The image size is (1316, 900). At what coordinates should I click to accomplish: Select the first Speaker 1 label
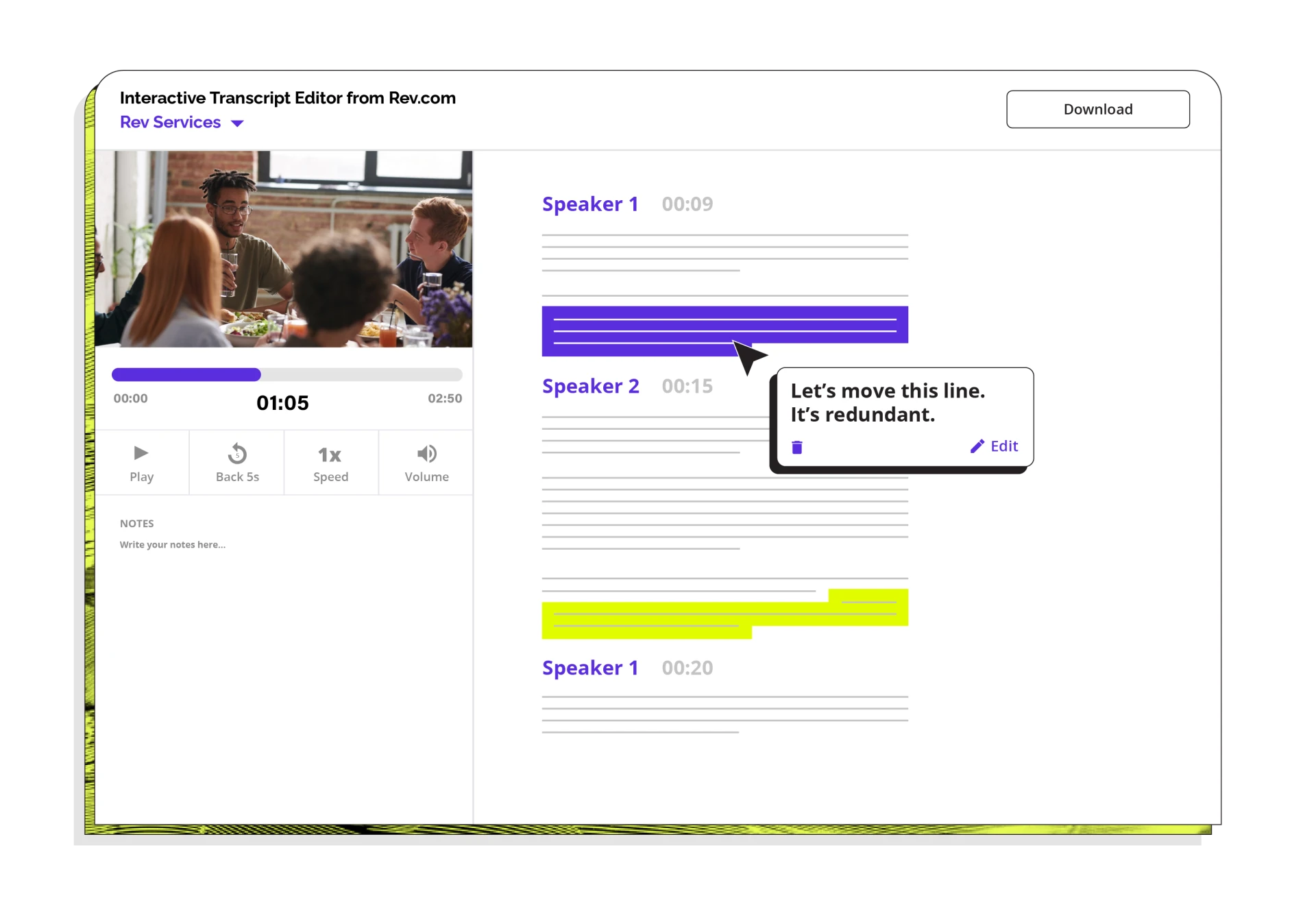tap(589, 204)
